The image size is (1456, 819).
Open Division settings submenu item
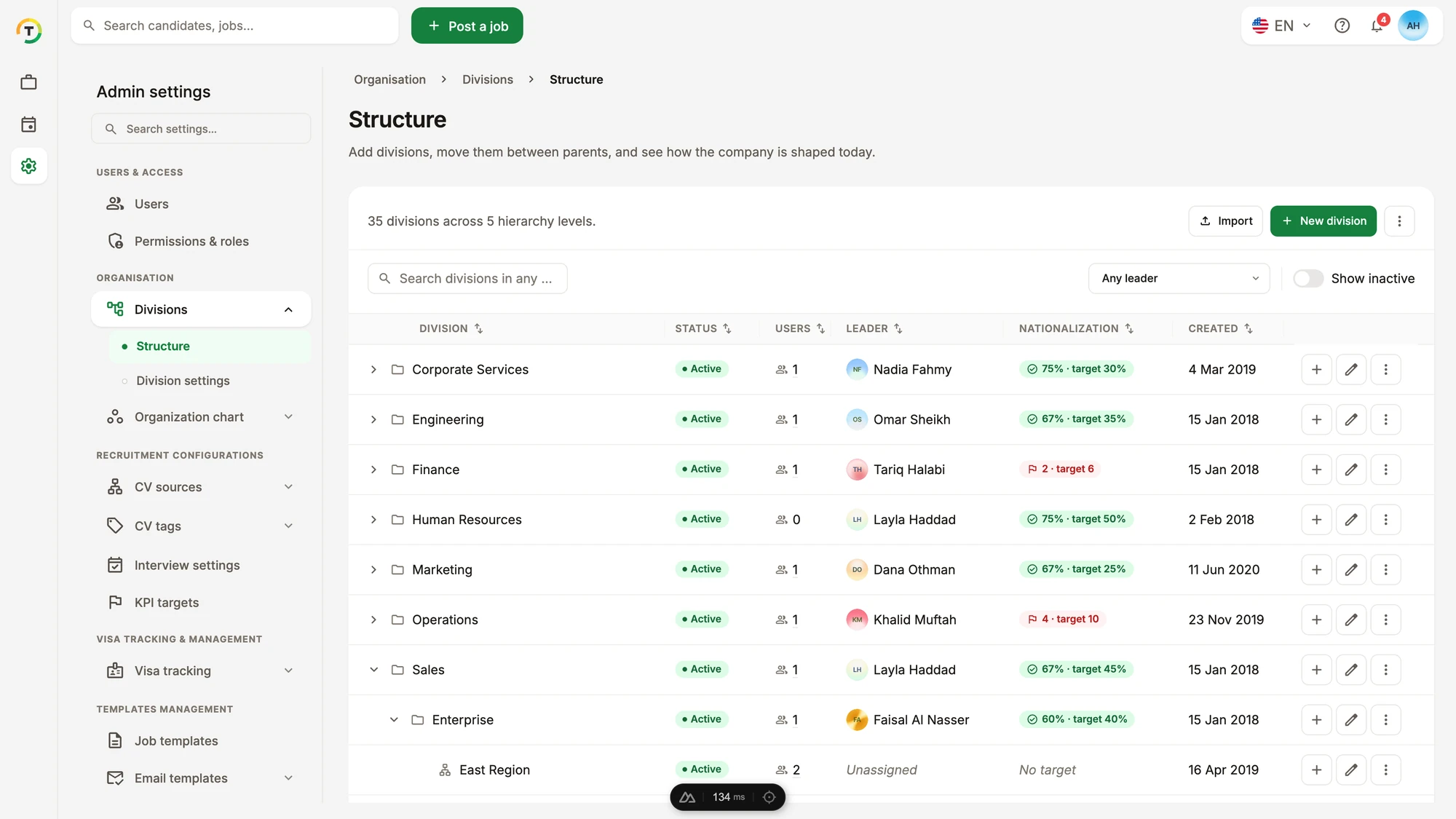click(x=183, y=381)
